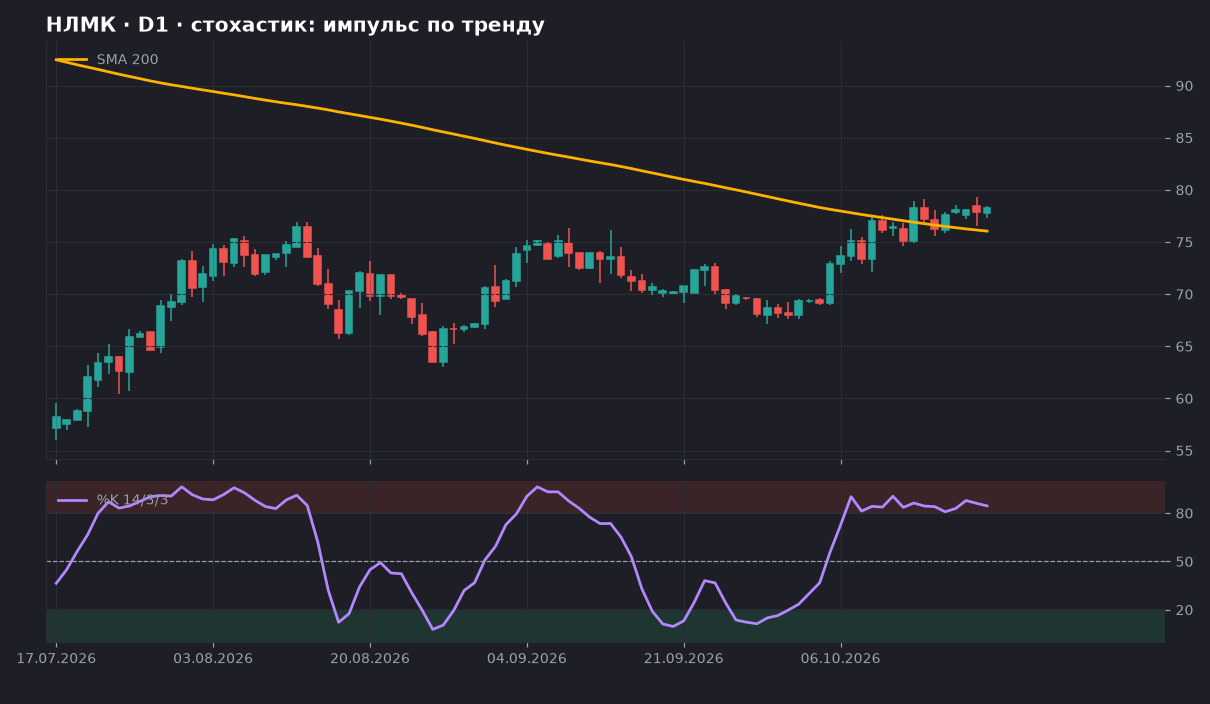Click price axis label 70

(x=1184, y=294)
